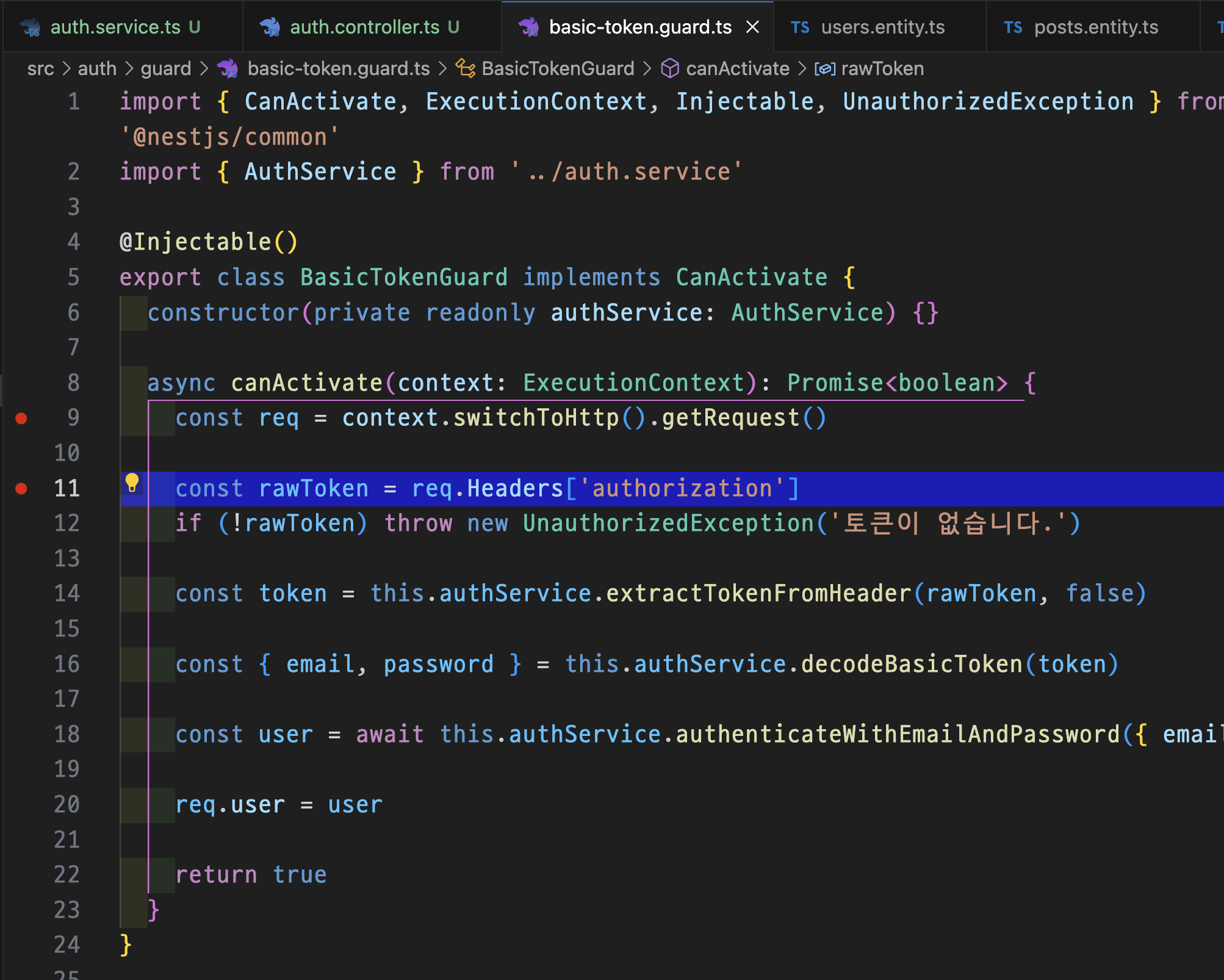Click req.user on line 20
Image resolution: width=1224 pixels, height=980 pixels.
(x=230, y=805)
